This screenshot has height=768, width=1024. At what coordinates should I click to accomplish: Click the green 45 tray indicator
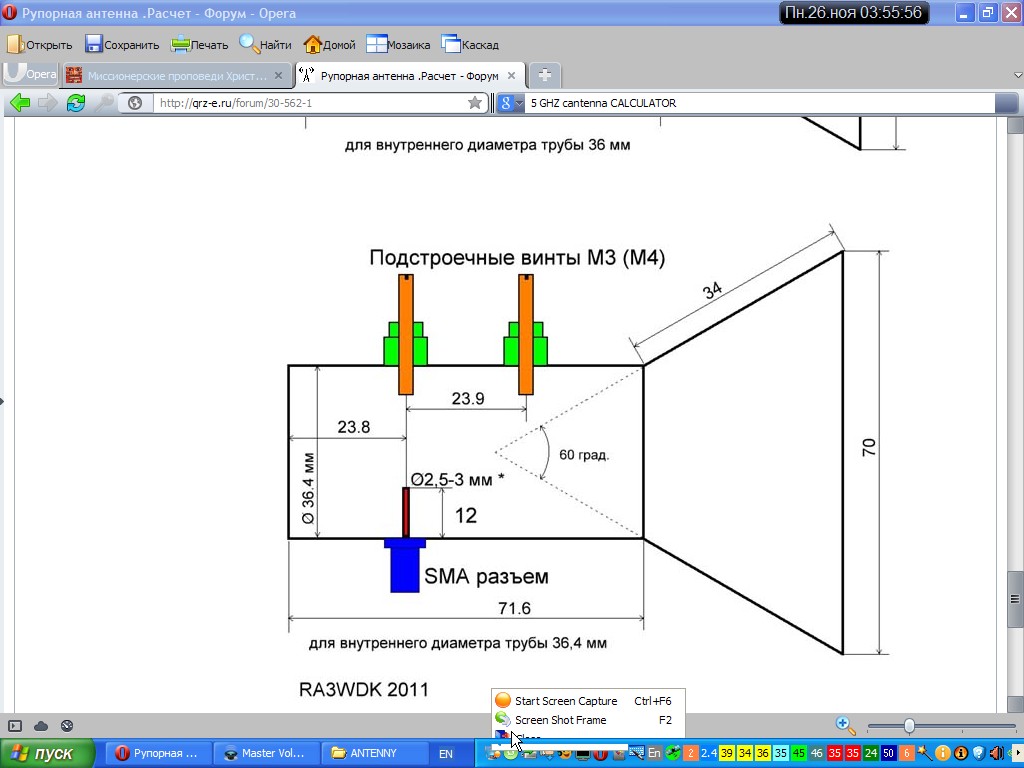799,753
